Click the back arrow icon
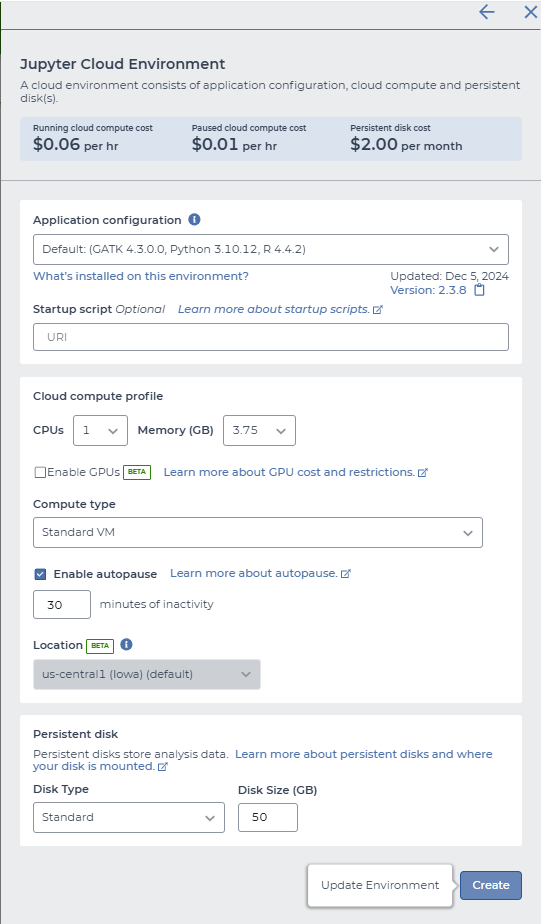 point(486,12)
